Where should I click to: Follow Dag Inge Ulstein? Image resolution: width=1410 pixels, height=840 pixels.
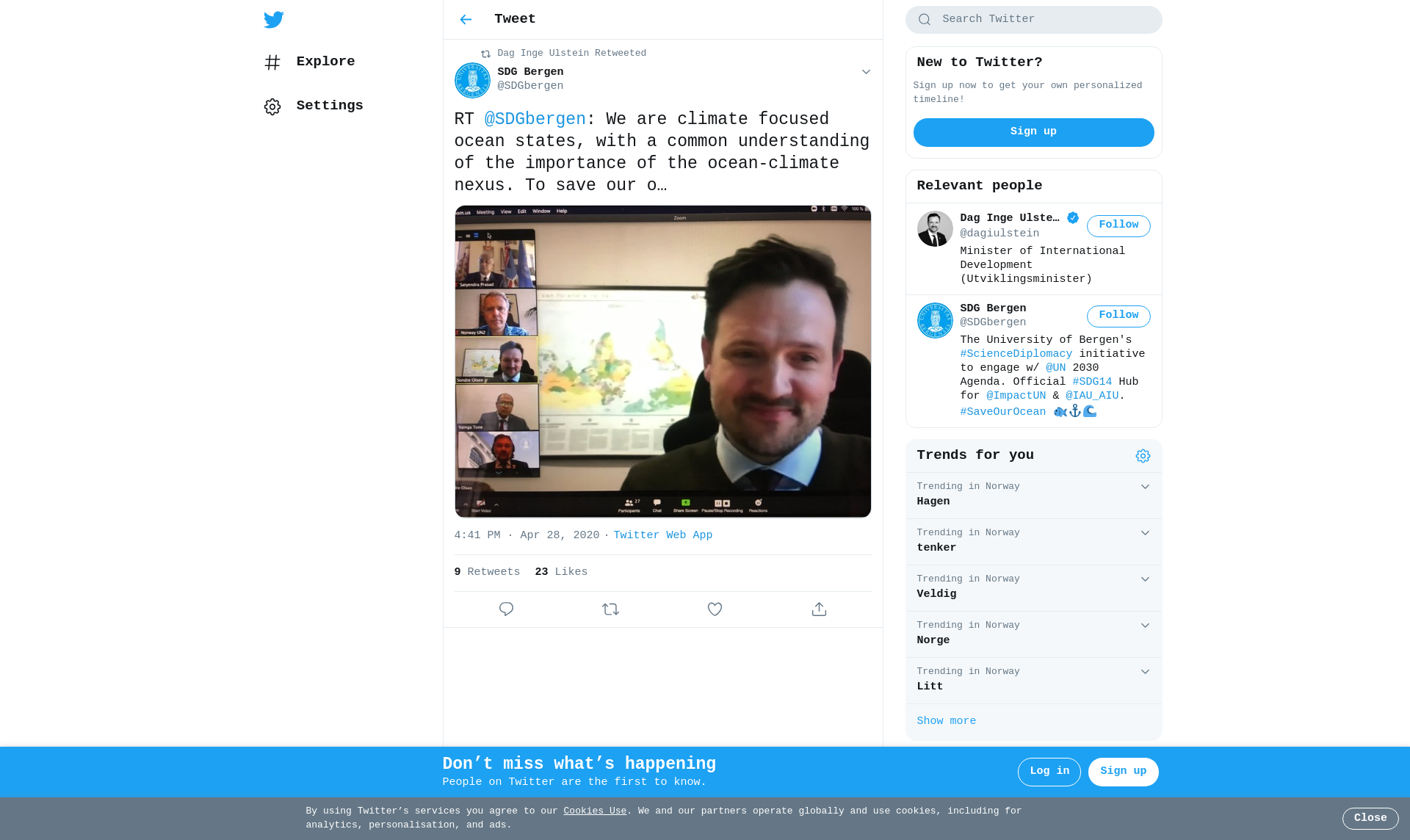click(x=1118, y=225)
